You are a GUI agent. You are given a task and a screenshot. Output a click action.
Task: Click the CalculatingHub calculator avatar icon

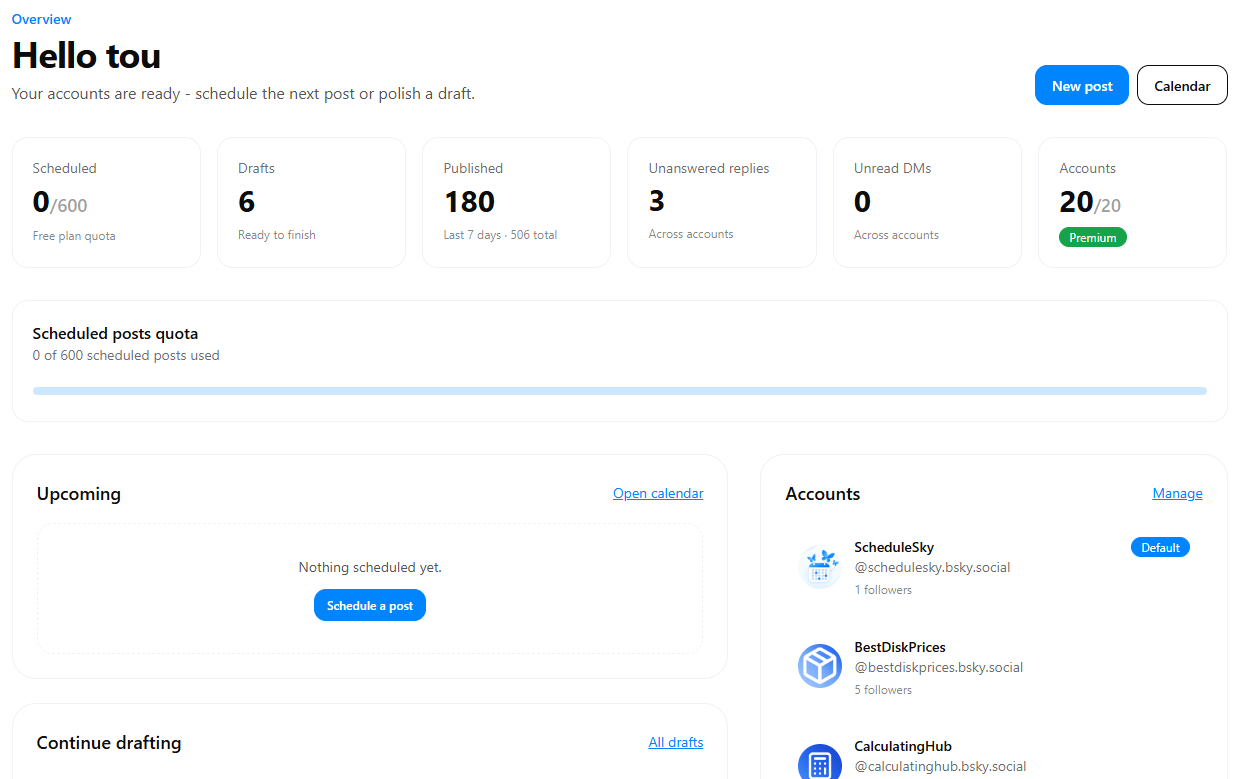click(x=820, y=762)
